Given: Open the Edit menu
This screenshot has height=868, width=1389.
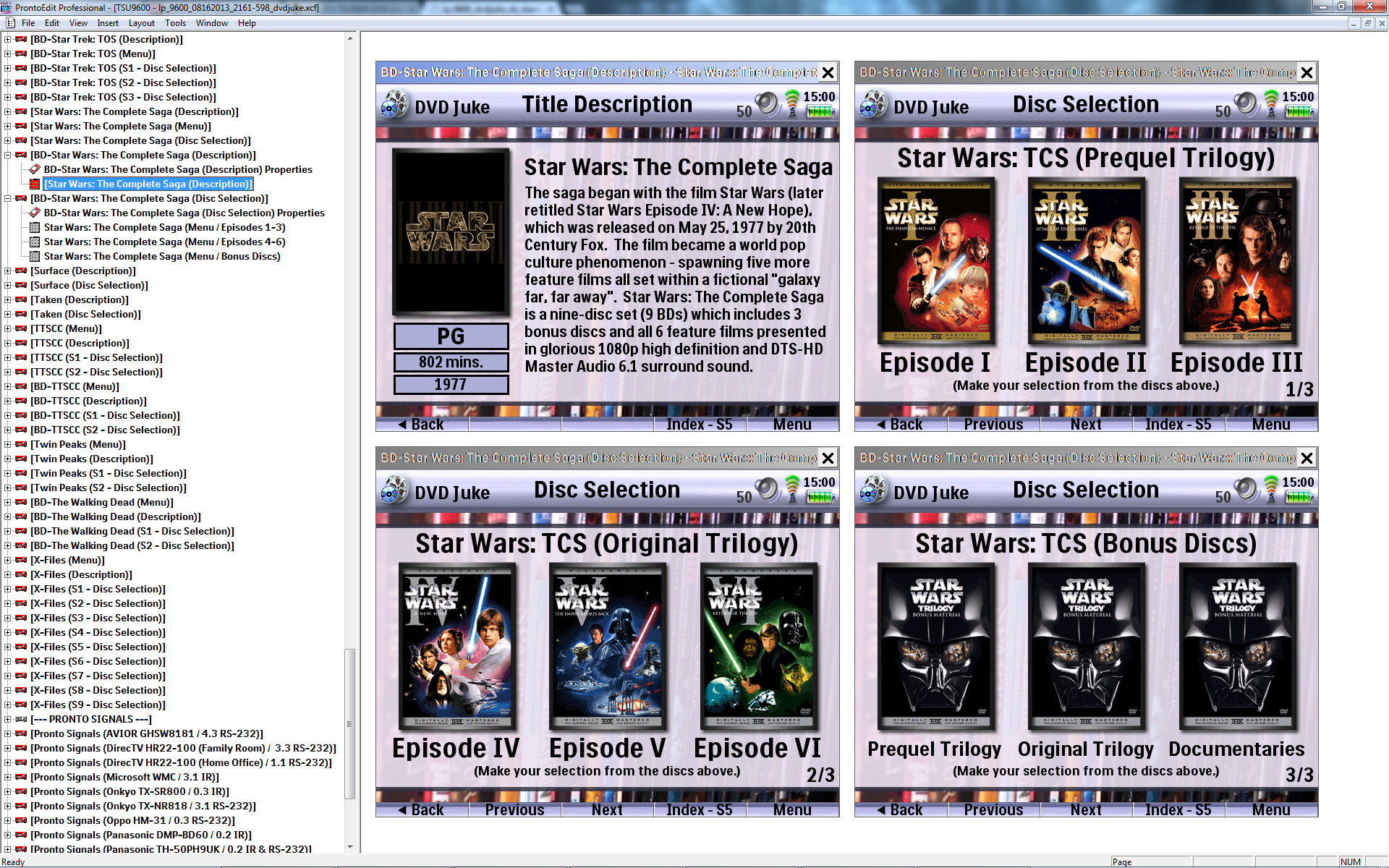Looking at the screenshot, I should pos(52,23).
